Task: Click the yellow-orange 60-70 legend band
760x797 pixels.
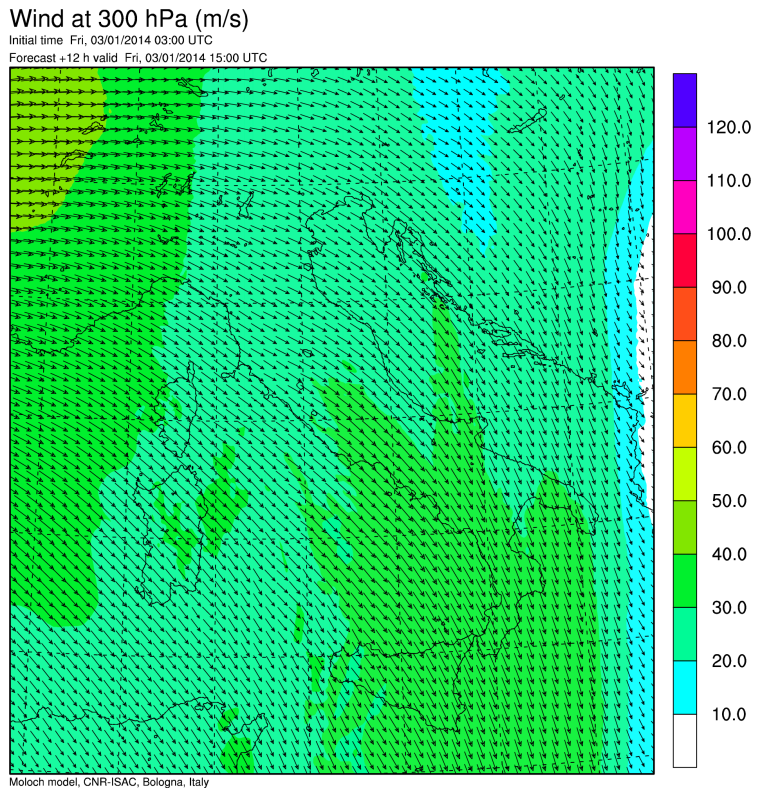Action: (685, 420)
